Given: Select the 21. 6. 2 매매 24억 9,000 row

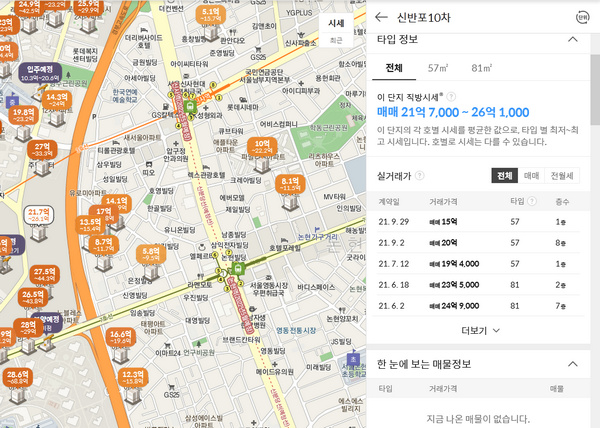Looking at the screenshot, I should coord(478,306).
